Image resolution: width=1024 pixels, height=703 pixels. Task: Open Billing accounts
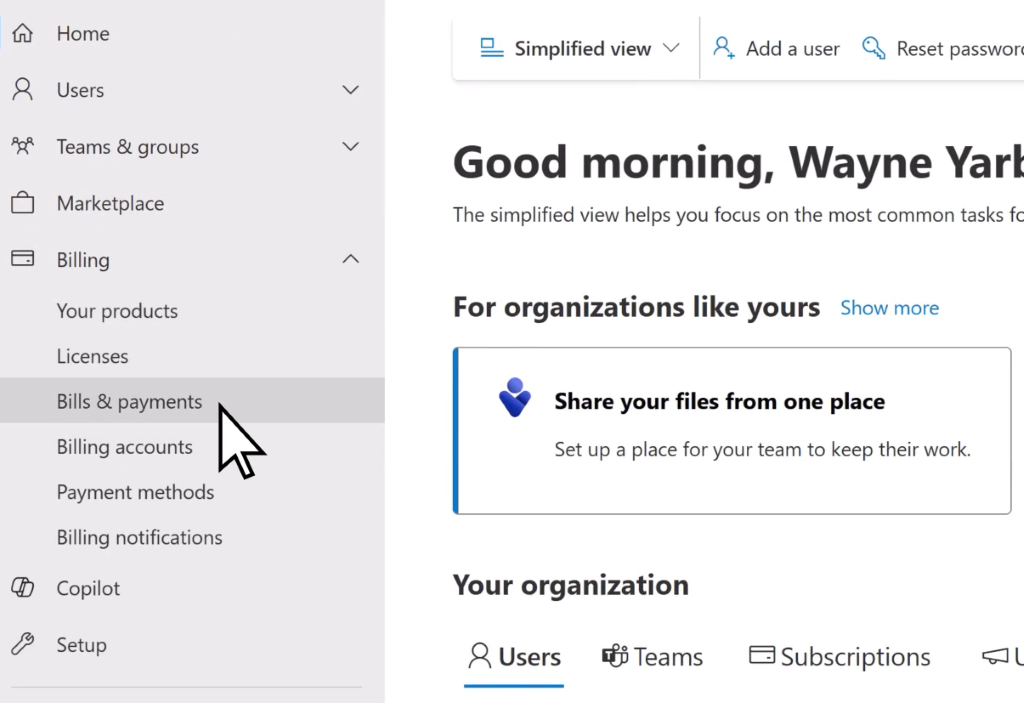coord(192,447)
